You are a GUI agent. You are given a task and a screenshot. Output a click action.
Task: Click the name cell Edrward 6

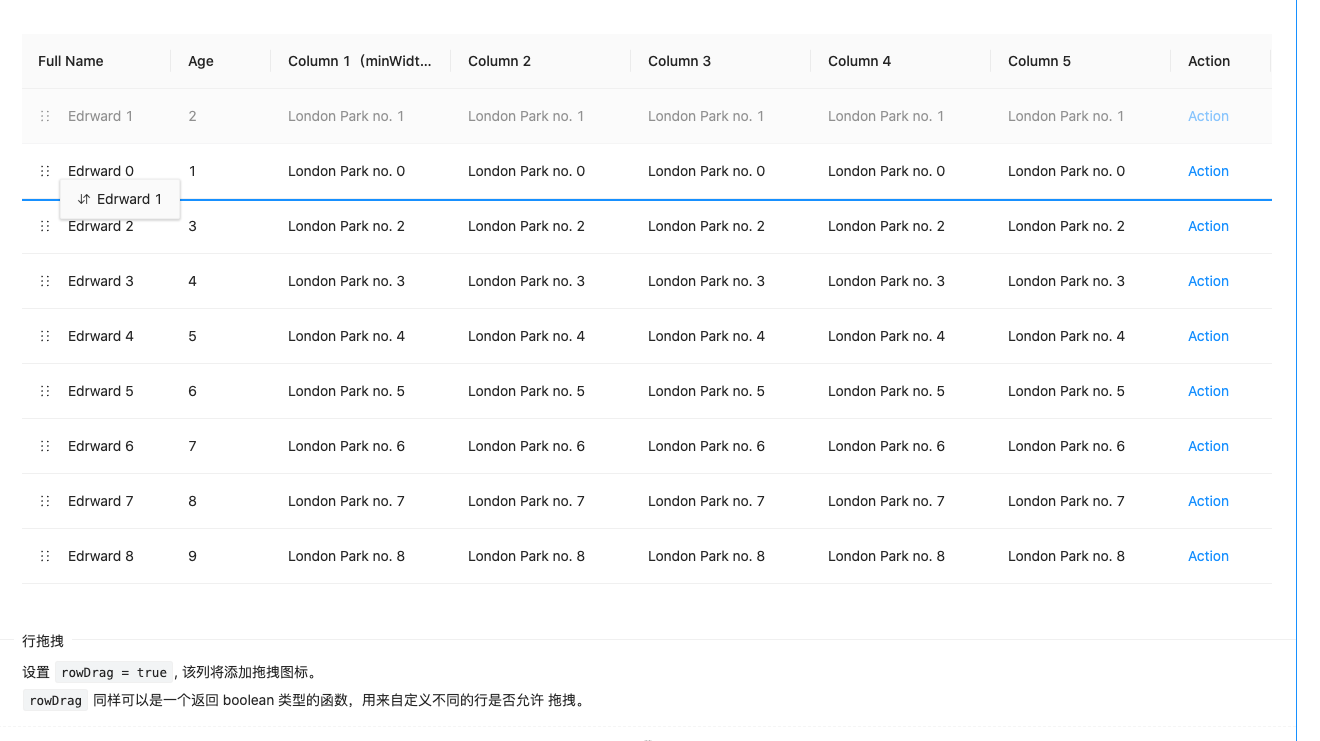(x=101, y=446)
